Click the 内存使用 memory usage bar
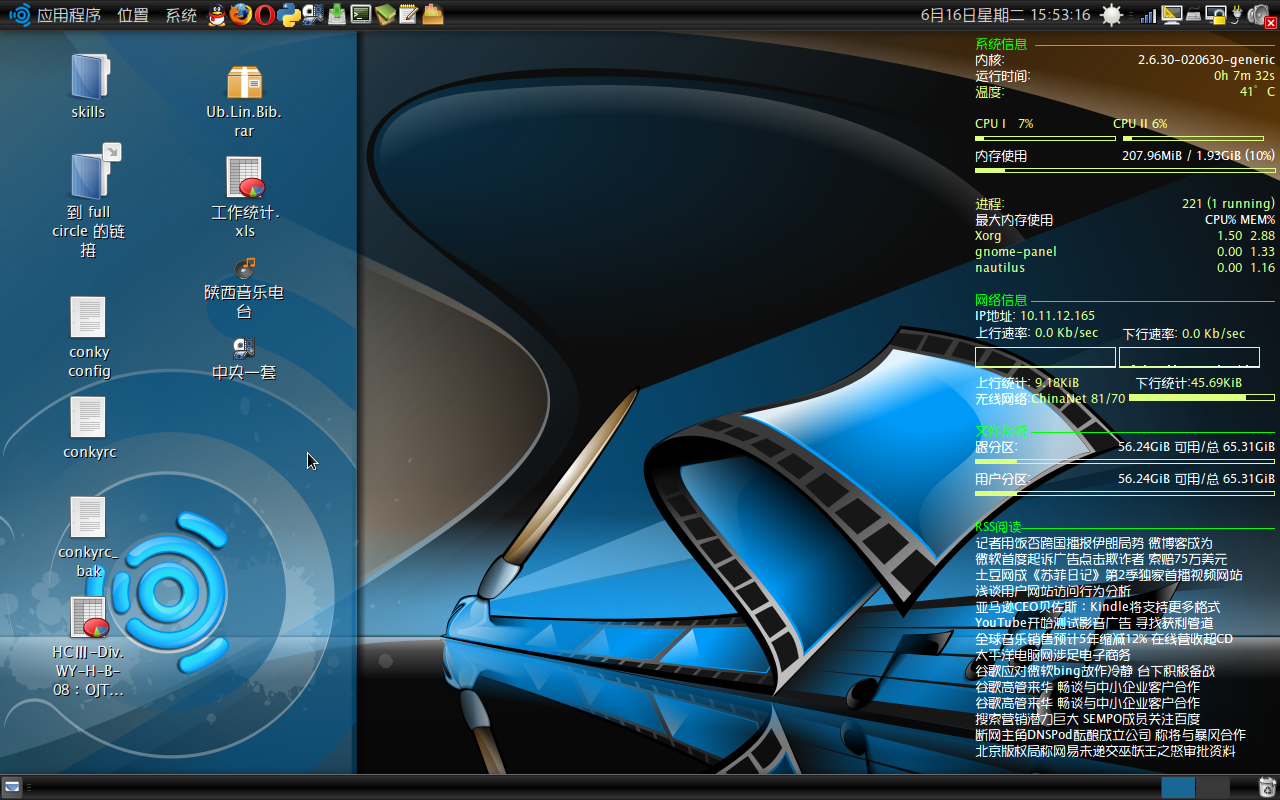 pos(1125,171)
